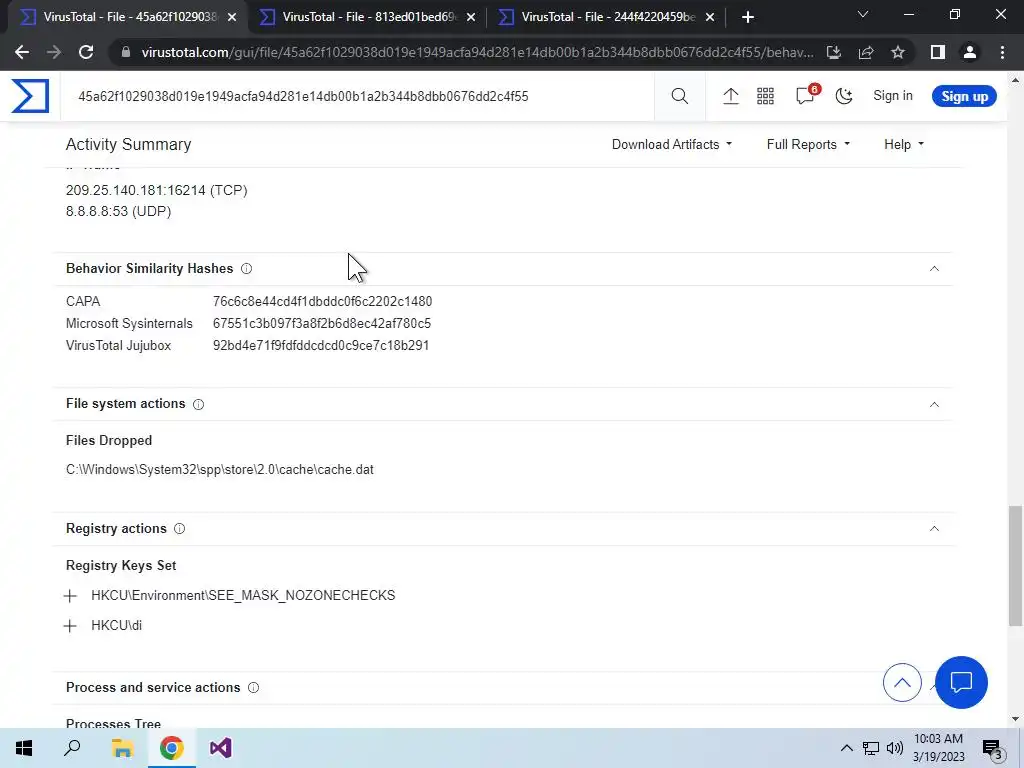Viewport: 1024px width, 768px height.
Task: Click the address bar URL
Action: (477, 52)
